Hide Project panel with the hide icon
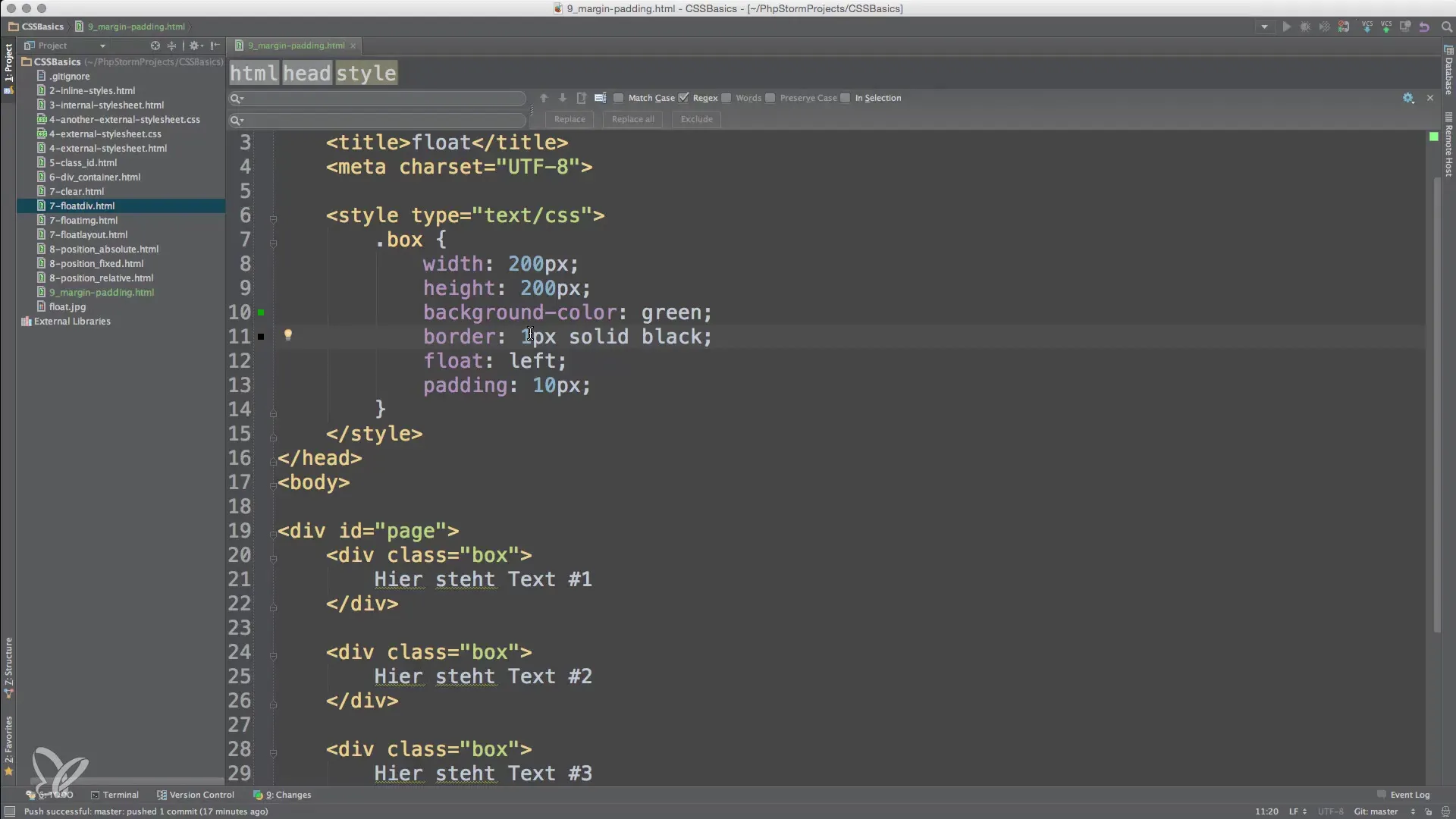The image size is (1456, 819). click(215, 45)
